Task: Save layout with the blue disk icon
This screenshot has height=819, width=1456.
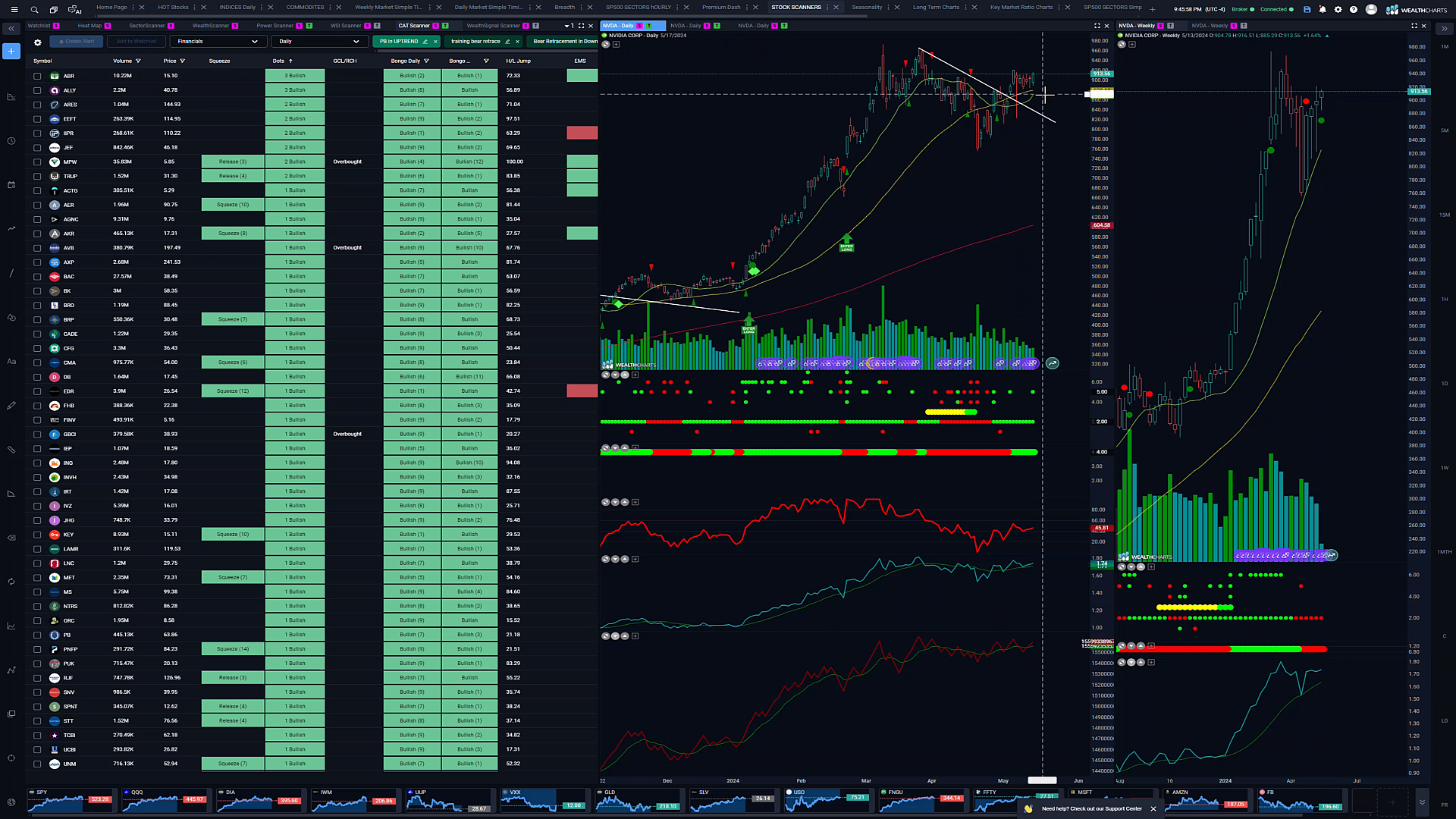Action: pyautogui.click(x=1307, y=10)
